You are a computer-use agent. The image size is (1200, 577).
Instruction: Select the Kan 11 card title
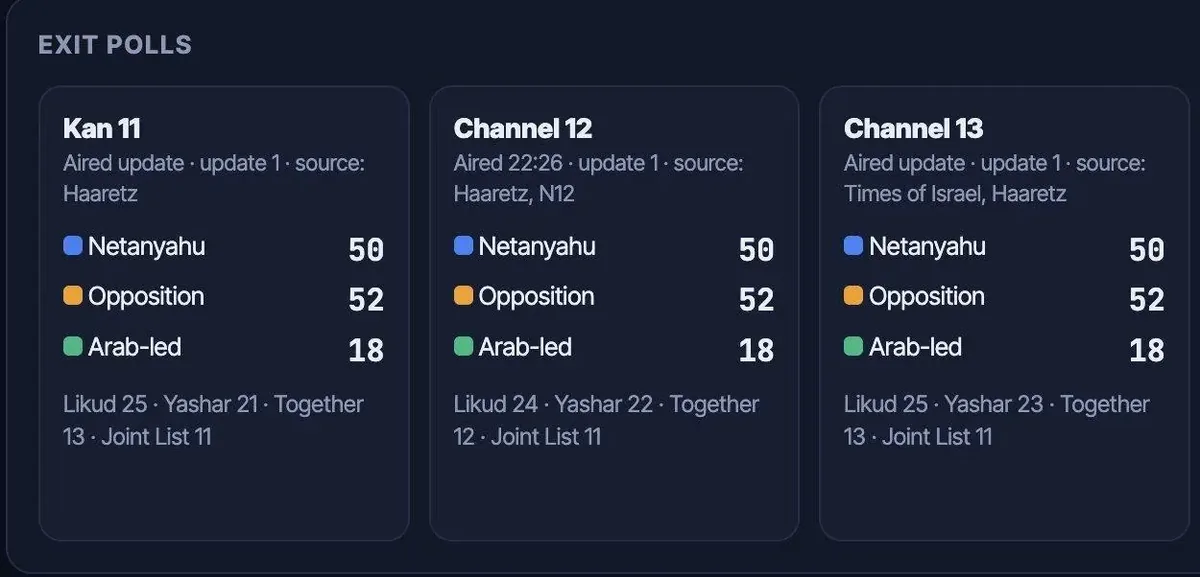102,129
